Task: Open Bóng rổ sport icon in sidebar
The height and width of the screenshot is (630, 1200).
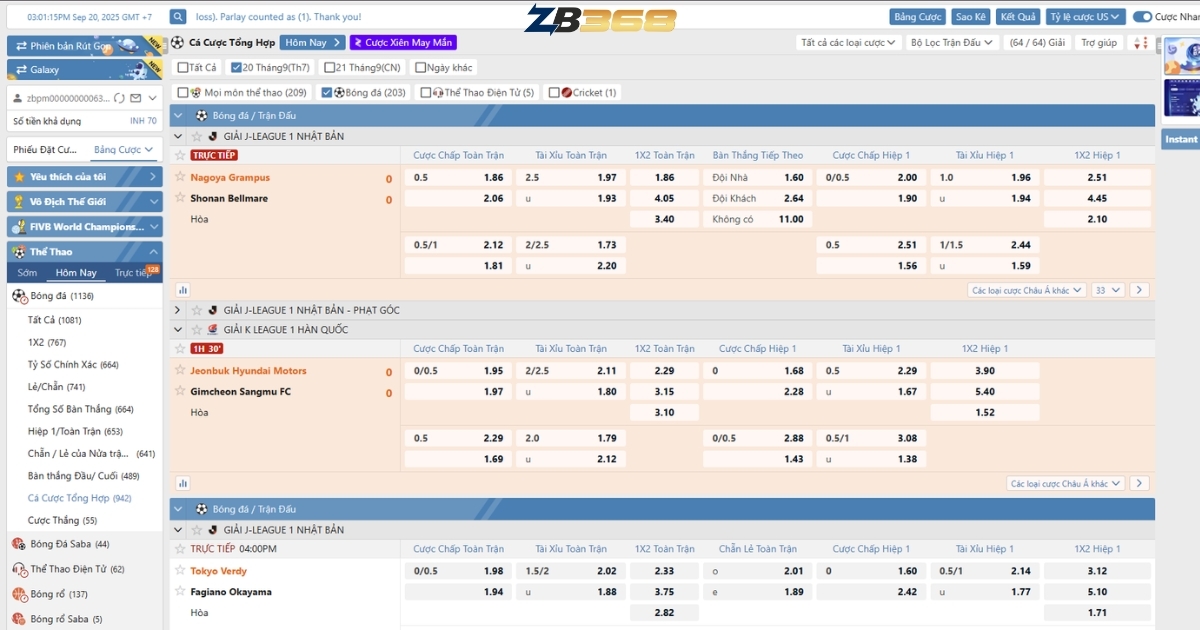Action: tap(19, 594)
